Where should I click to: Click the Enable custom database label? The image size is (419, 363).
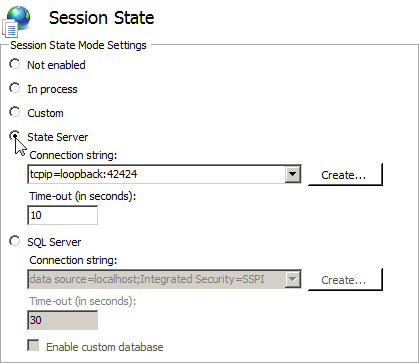coord(105,347)
